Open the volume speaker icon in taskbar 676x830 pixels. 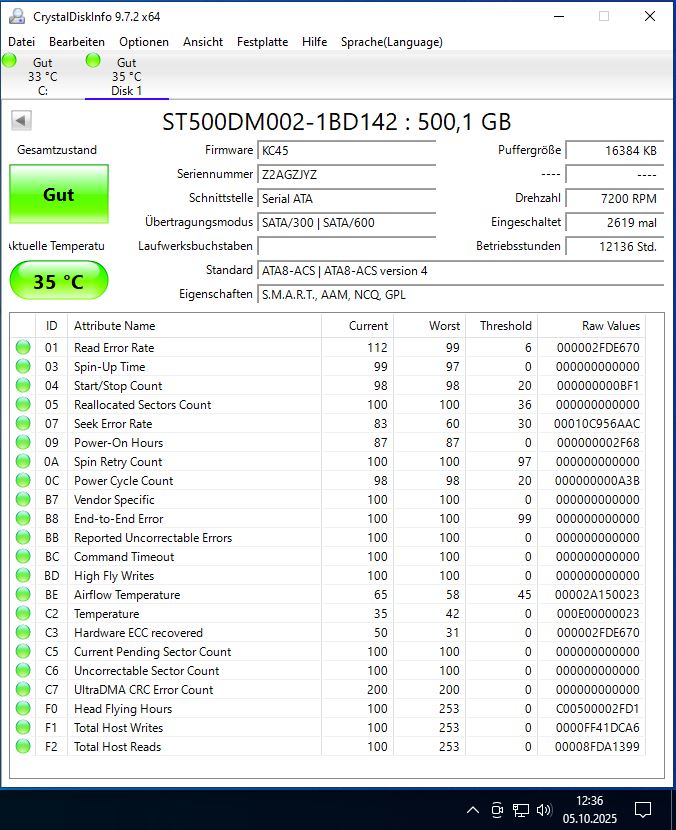pyautogui.click(x=544, y=810)
